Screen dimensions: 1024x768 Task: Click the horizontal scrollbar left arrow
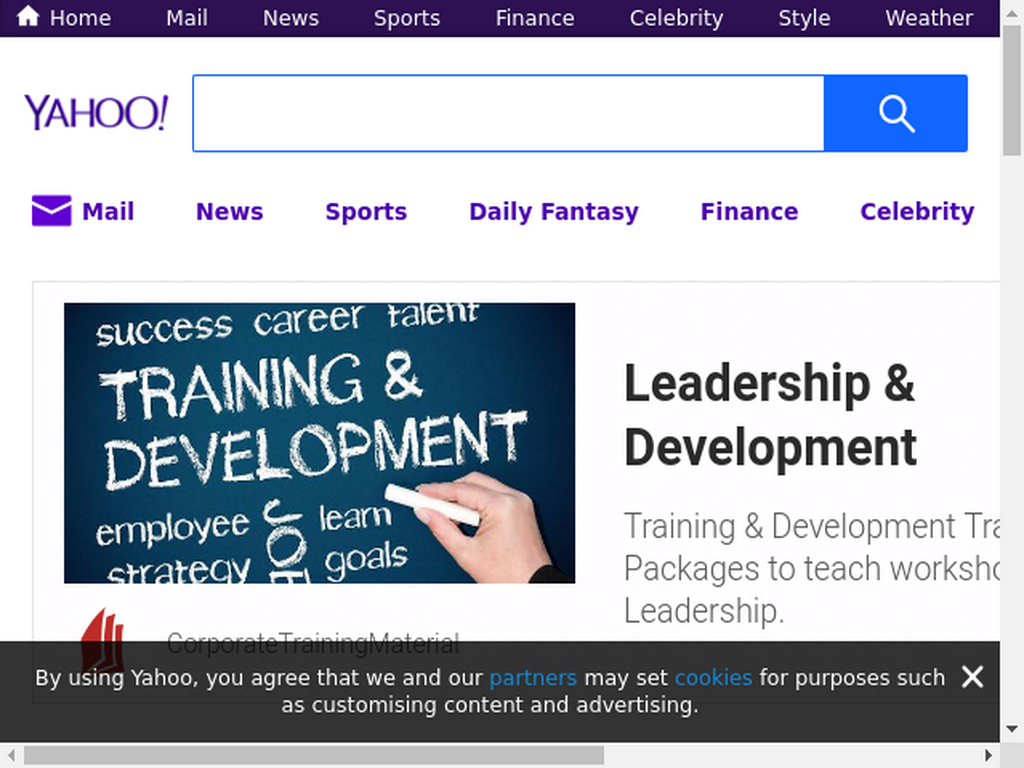coord(11,756)
